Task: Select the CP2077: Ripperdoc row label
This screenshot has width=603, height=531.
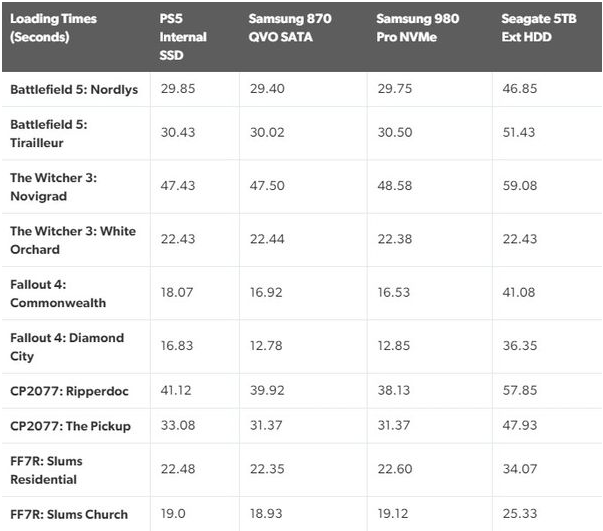Action: (69, 391)
